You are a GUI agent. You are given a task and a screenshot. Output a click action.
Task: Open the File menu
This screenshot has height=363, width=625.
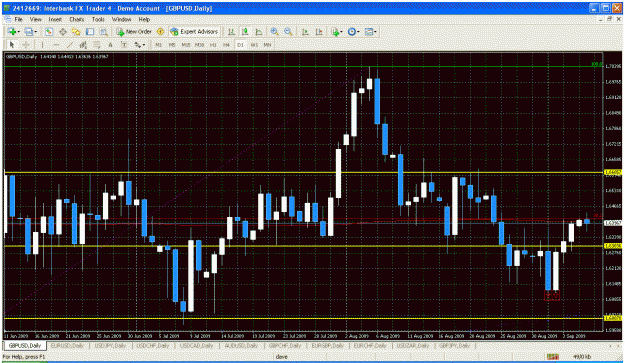pos(18,19)
